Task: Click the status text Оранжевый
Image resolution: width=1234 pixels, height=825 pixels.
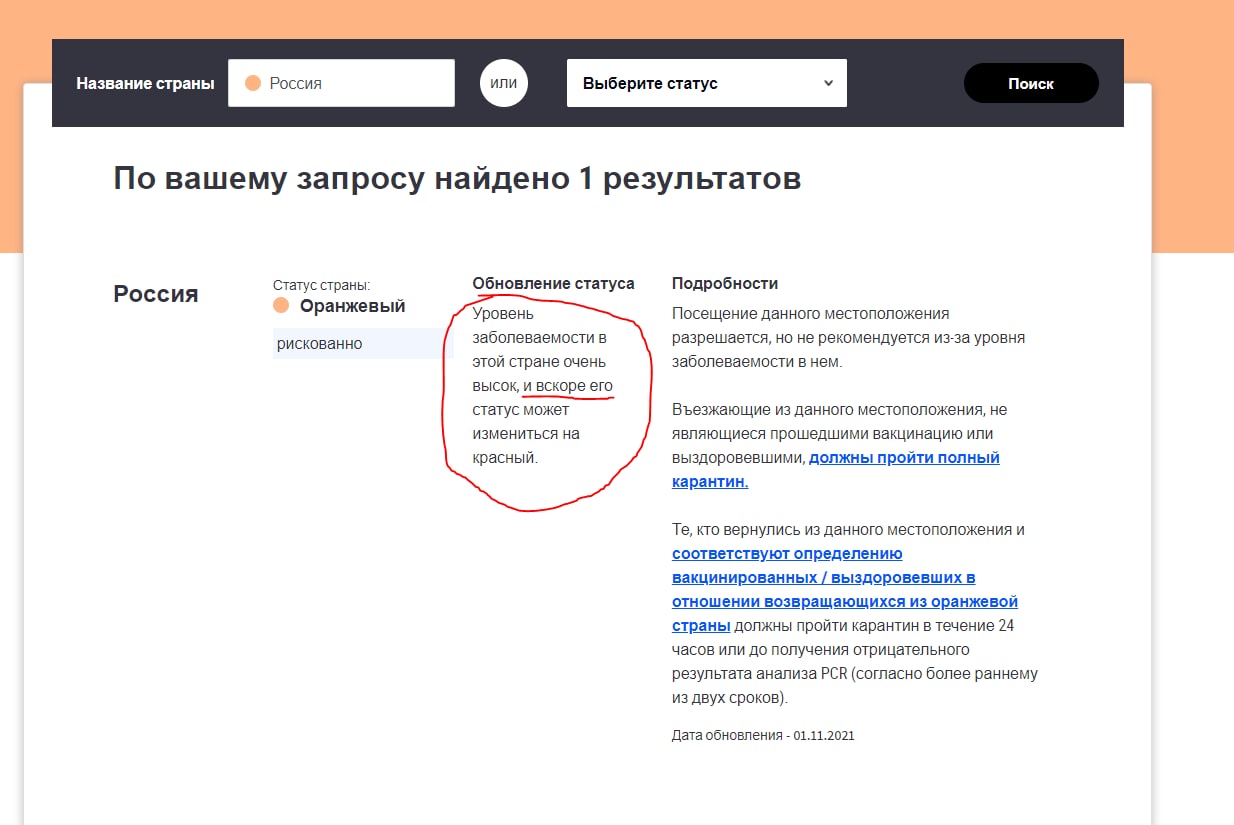Action: pyautogui.click(x=353, y=306)
